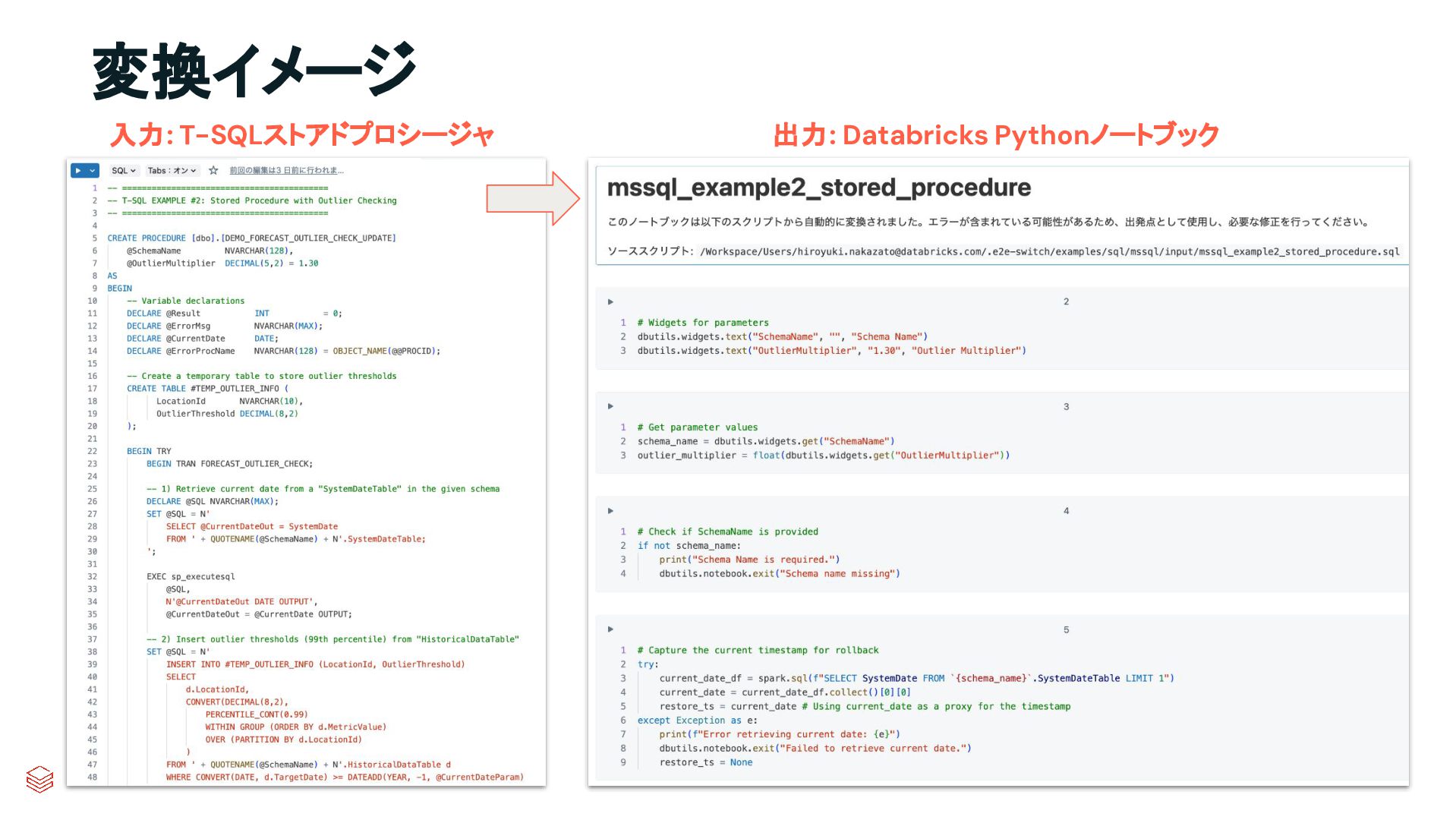The image size is (1456, 820).
Task: Collapse cell 3 Get parameter values triangle
Action: coord(610,407)
